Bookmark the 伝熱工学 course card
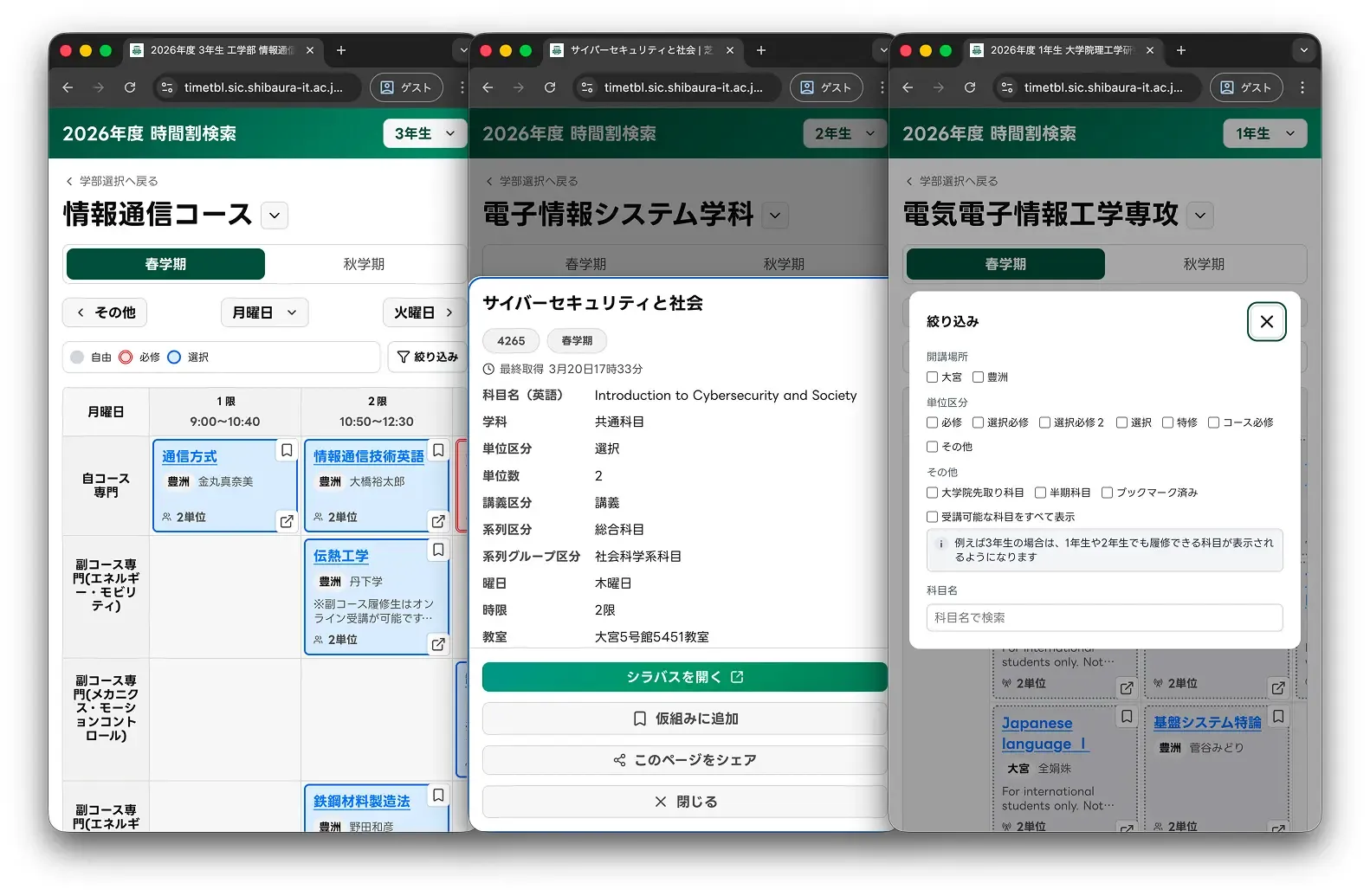Image resolution: width=1370 pixels, height=896 pixels. 438,550
